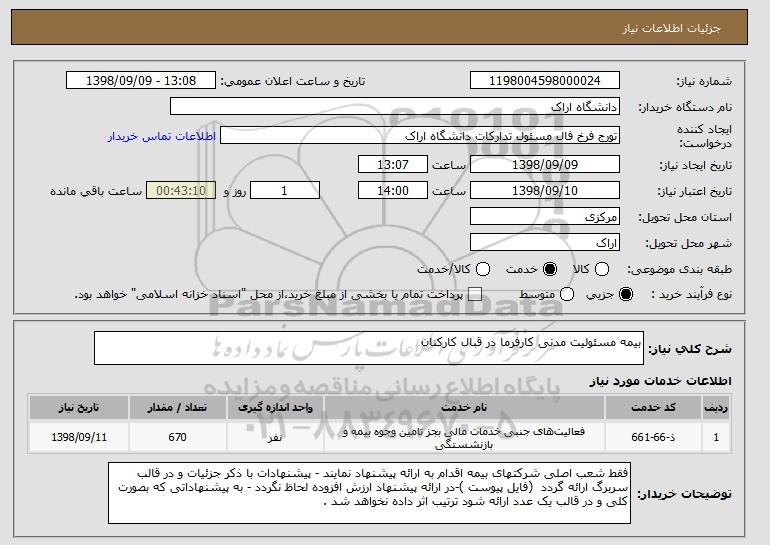Click the request creator name field
The height and width of the screenshot is (545, 770).
click(420, 136)
